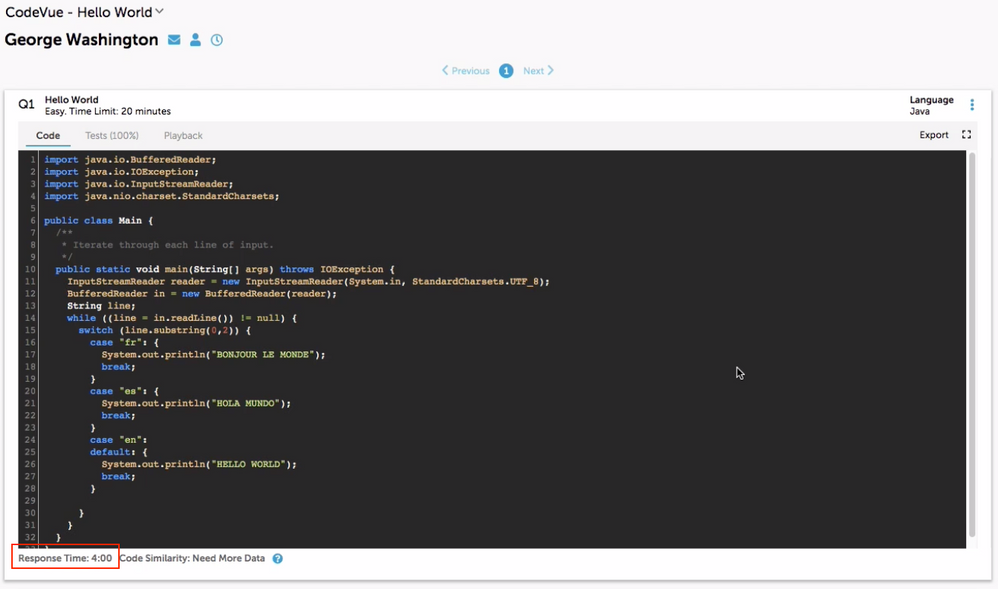998x589 pixels.
Task: Go to the Next question
Action: point(538,71)
